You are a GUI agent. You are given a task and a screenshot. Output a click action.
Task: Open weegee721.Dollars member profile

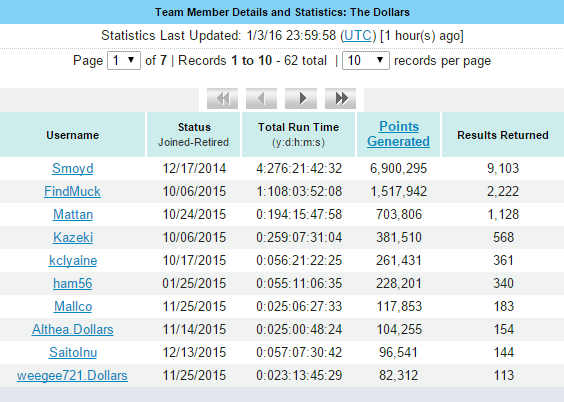click(x=72, y=375)
